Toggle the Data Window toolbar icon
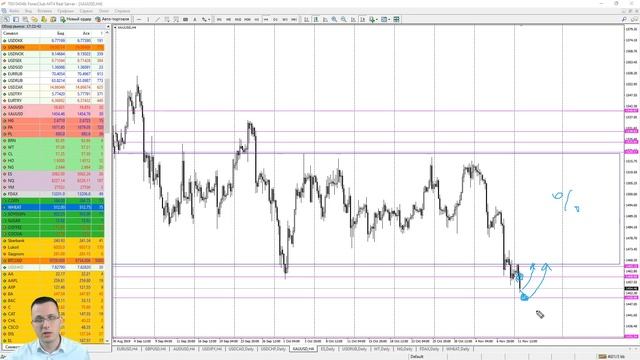This screenshot has height=360, width=640. (35, 19)
